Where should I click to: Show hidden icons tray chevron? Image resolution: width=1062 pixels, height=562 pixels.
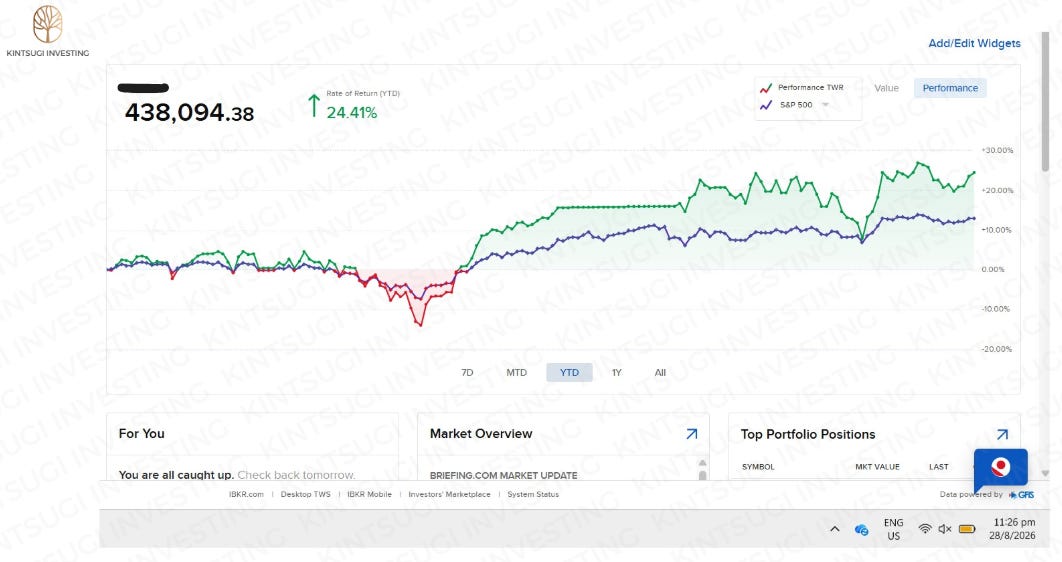click(834, 529)
